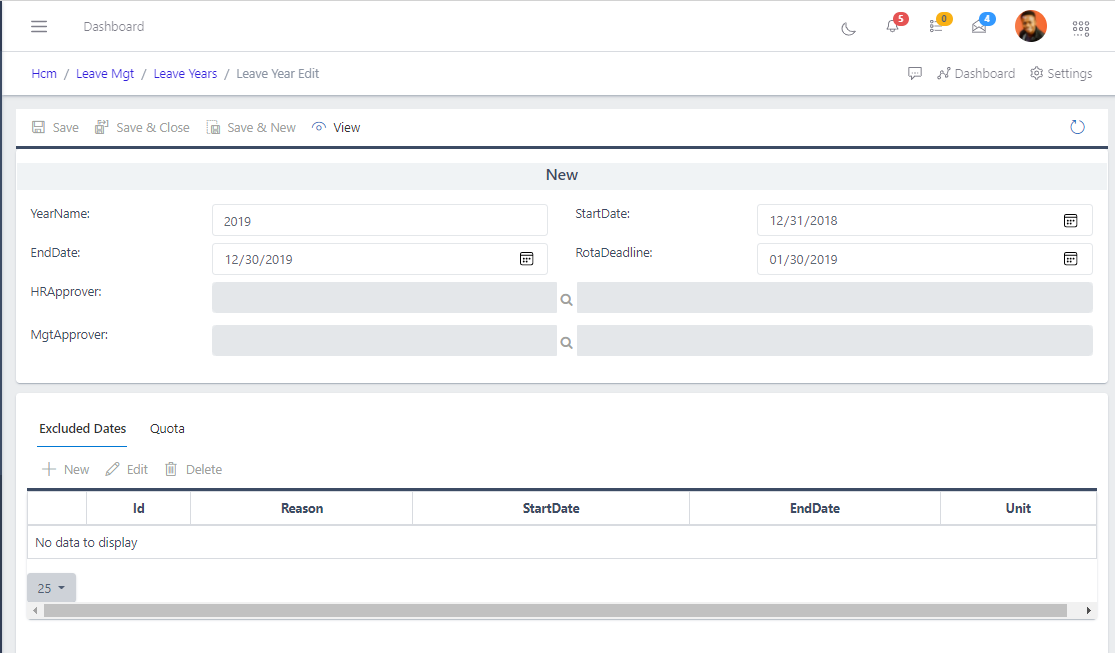1115x653 pixels.
Task: Search for an HRApprover using the magnifier
Action: (x=566, y=297)
